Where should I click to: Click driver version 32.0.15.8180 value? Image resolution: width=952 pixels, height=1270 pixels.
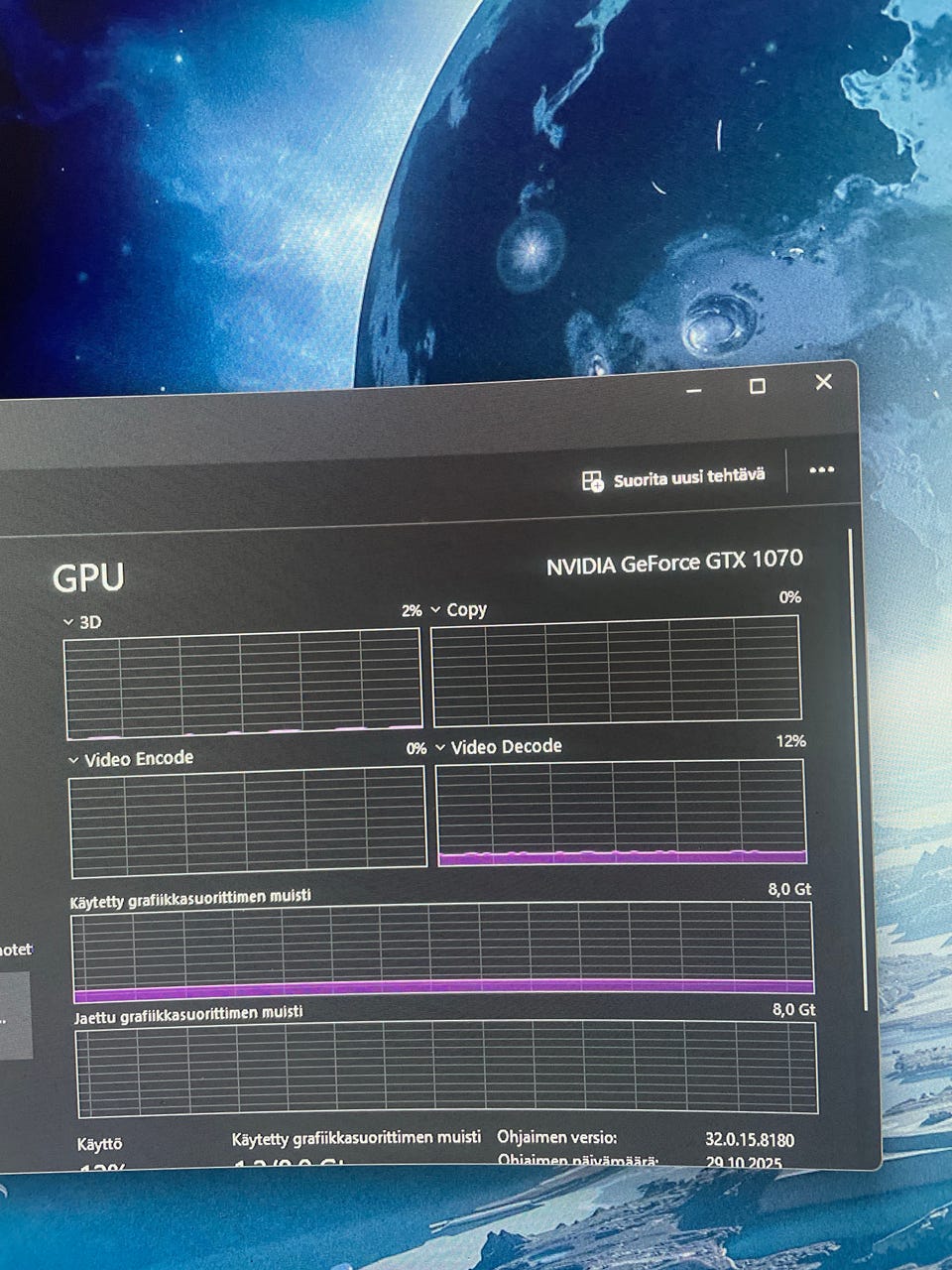pos(750,1140)
